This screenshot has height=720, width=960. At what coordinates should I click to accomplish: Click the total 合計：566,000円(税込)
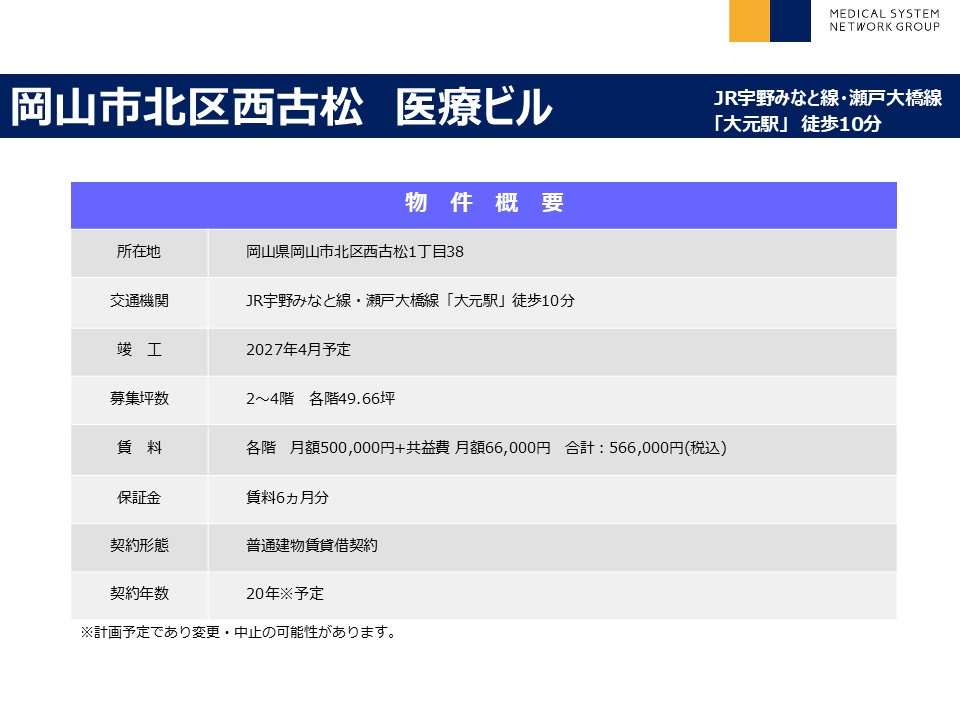tap(646, 448)
